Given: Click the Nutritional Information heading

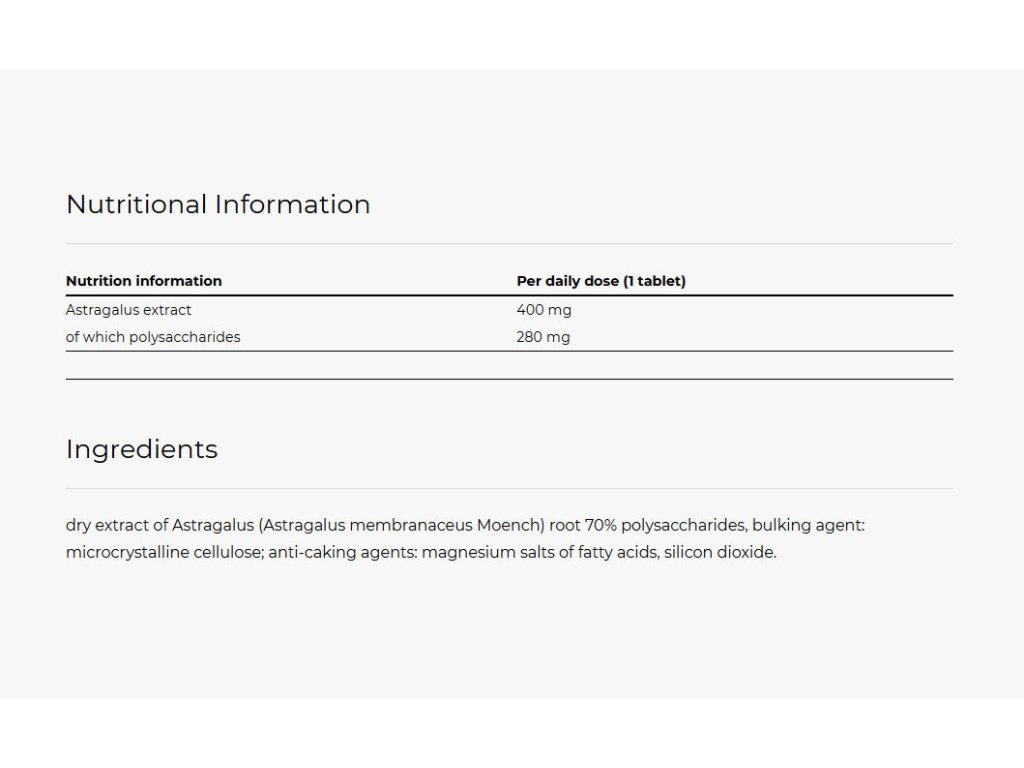Looking at the screenshot, I should click(x=218, y=204).
